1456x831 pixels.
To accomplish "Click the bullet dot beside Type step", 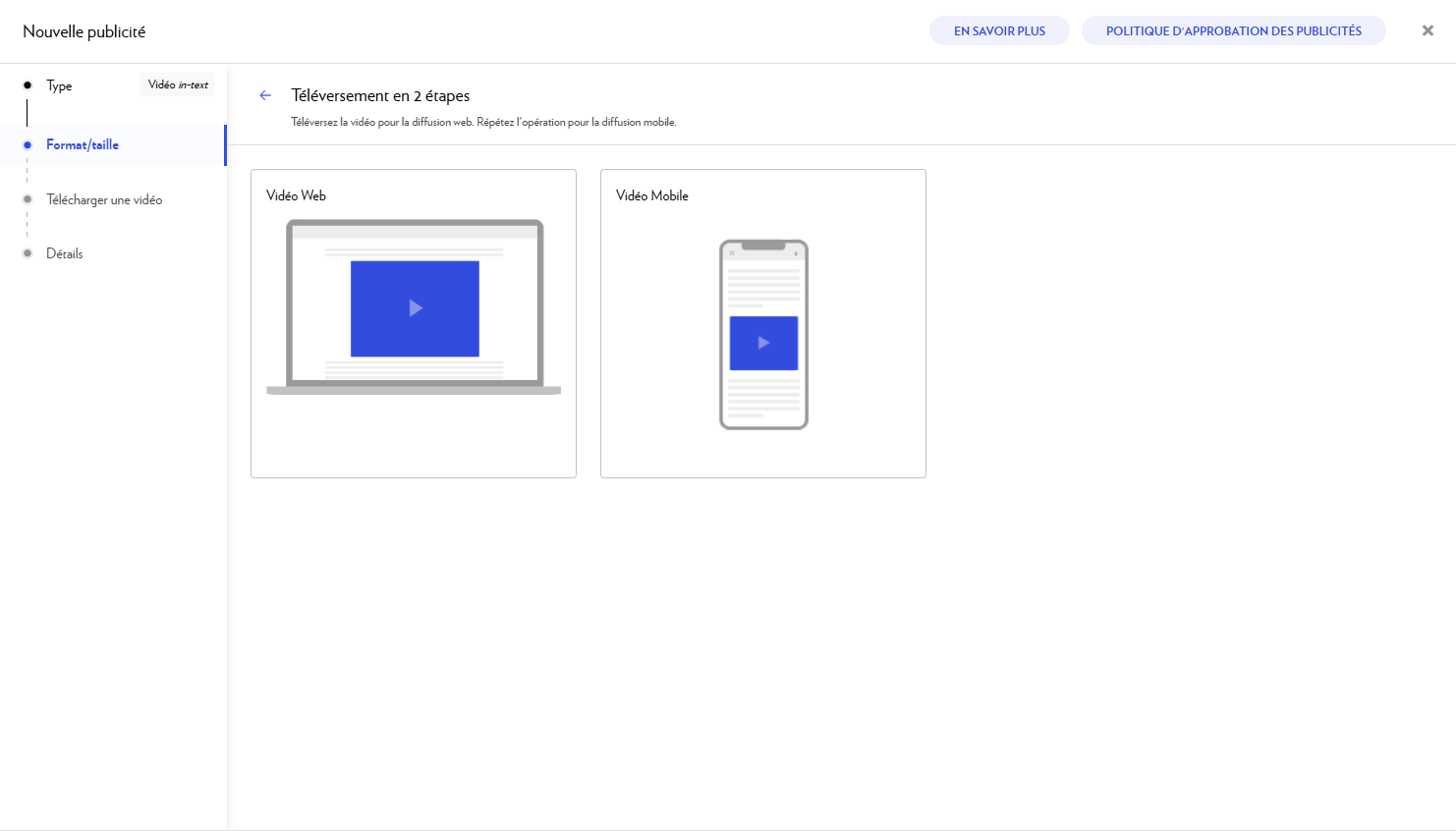I will pyautogui.click(x=28, y=85).
